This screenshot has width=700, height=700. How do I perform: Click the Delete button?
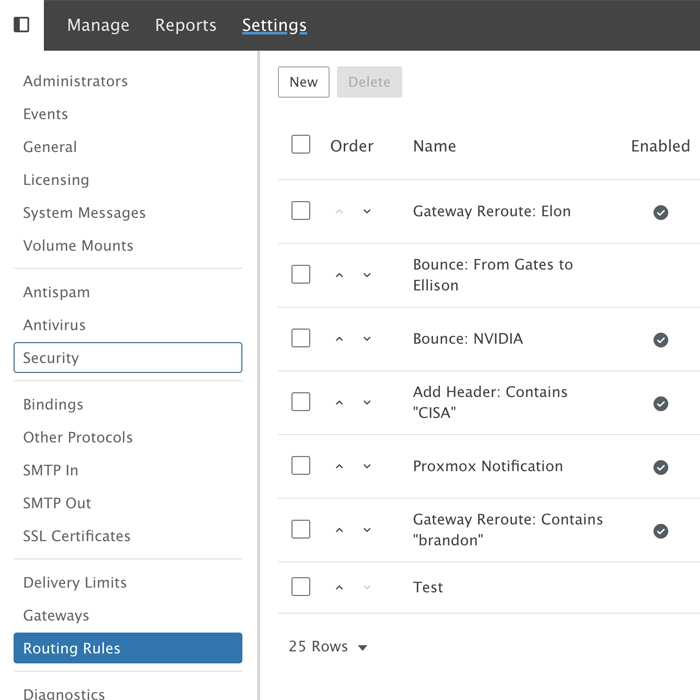[369, 82]
